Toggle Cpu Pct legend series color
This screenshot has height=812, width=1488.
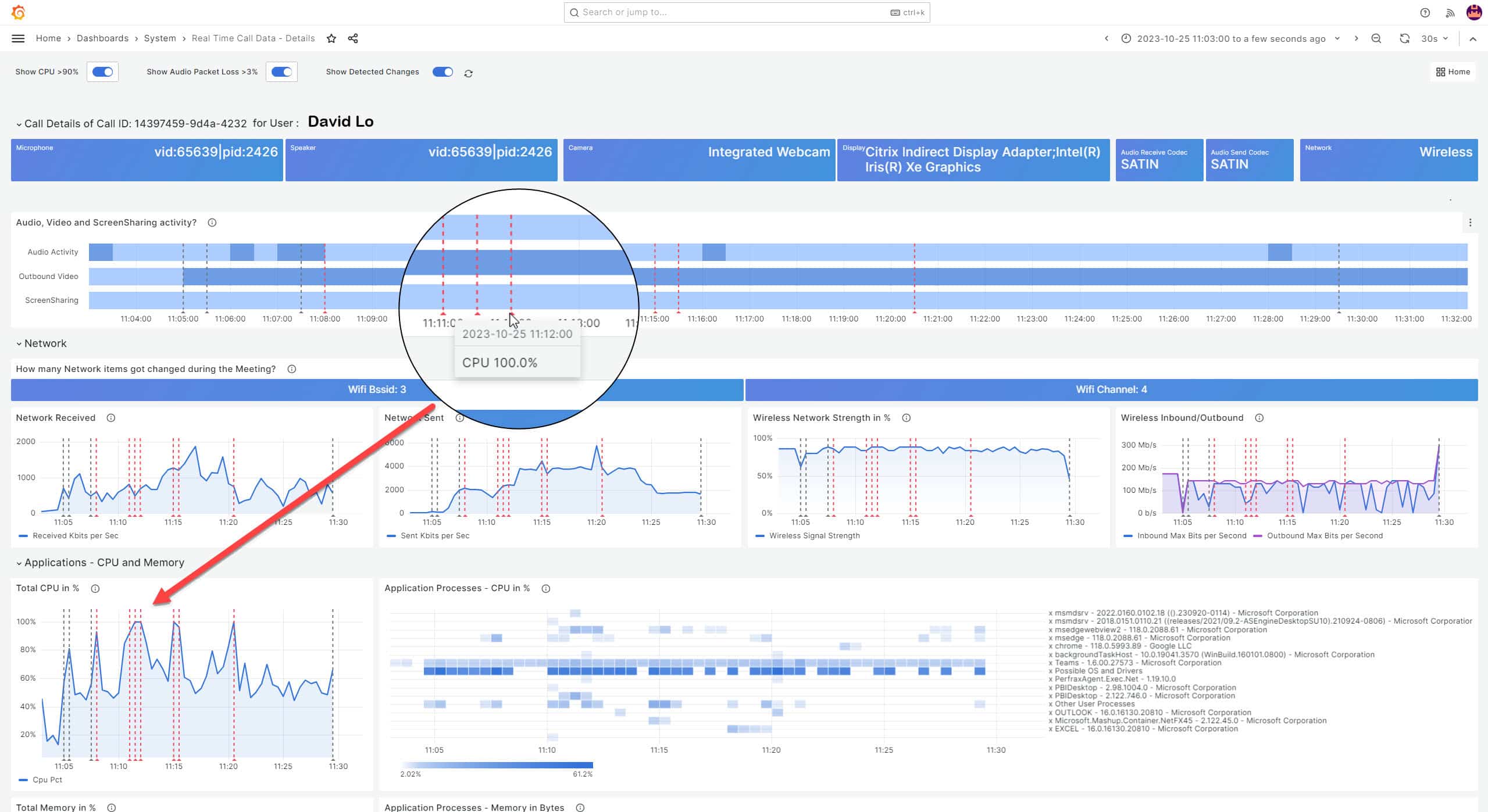(23, 780)
